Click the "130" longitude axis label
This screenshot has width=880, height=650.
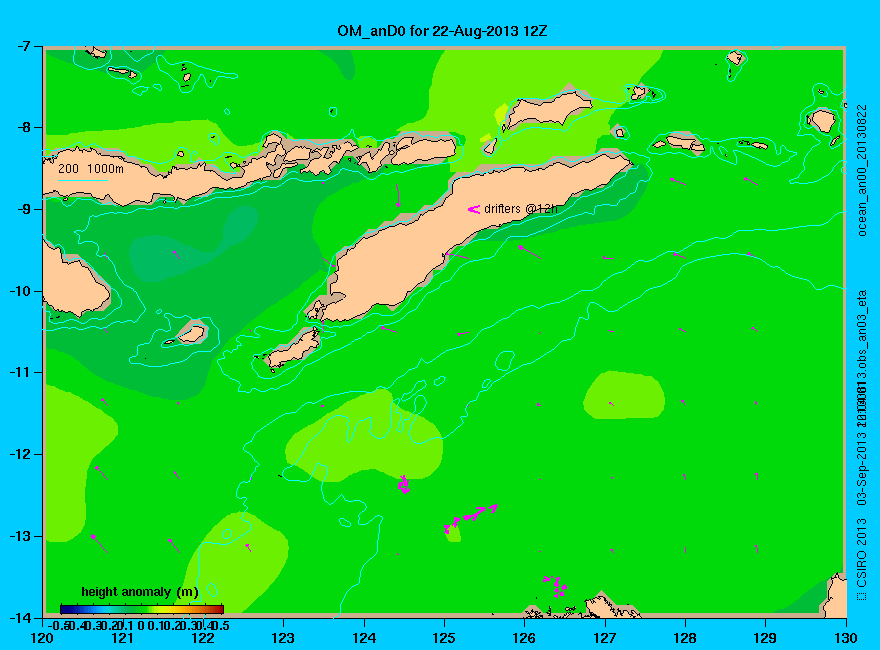coord(846,638)
